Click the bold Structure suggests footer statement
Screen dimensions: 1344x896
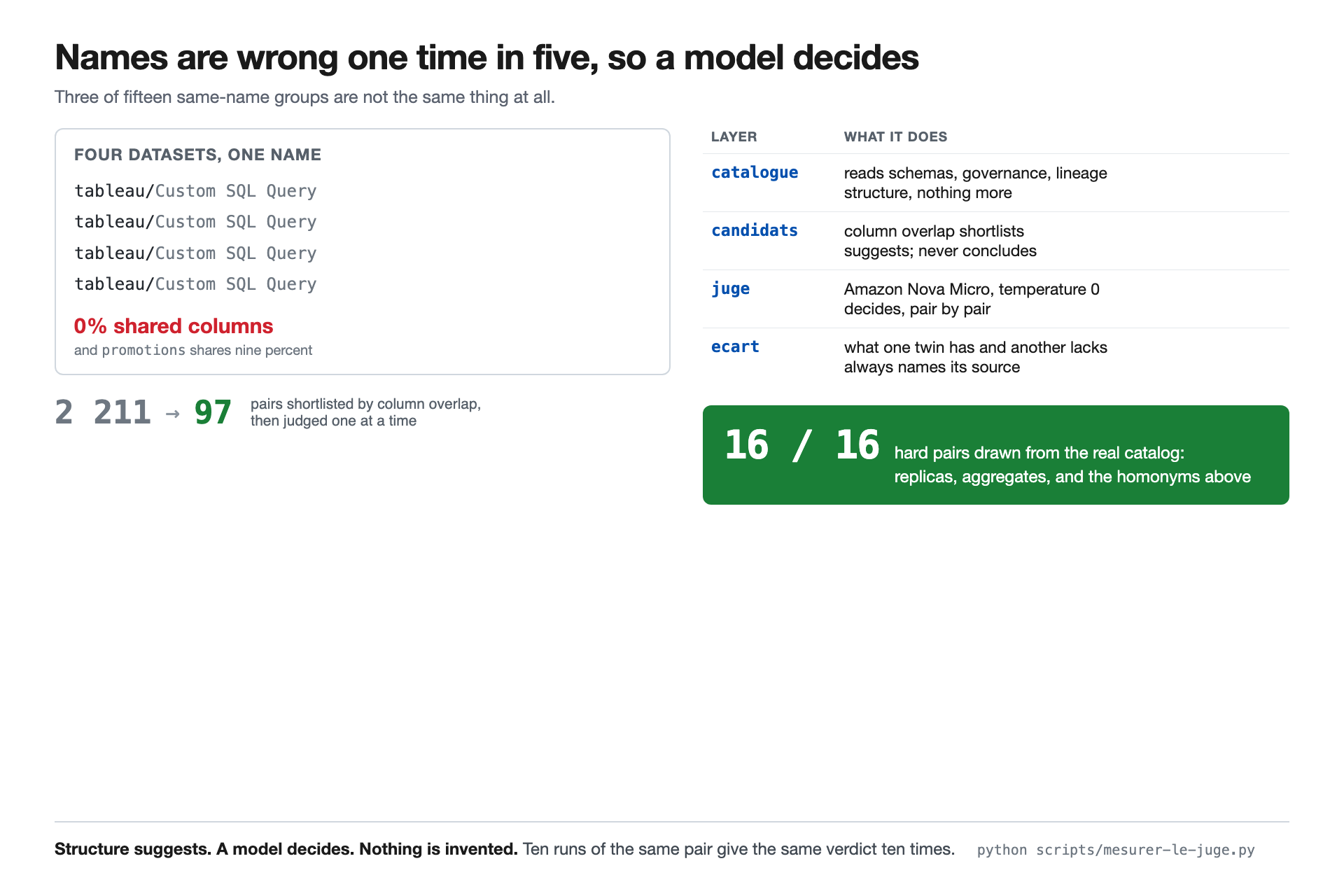[286, 849]
